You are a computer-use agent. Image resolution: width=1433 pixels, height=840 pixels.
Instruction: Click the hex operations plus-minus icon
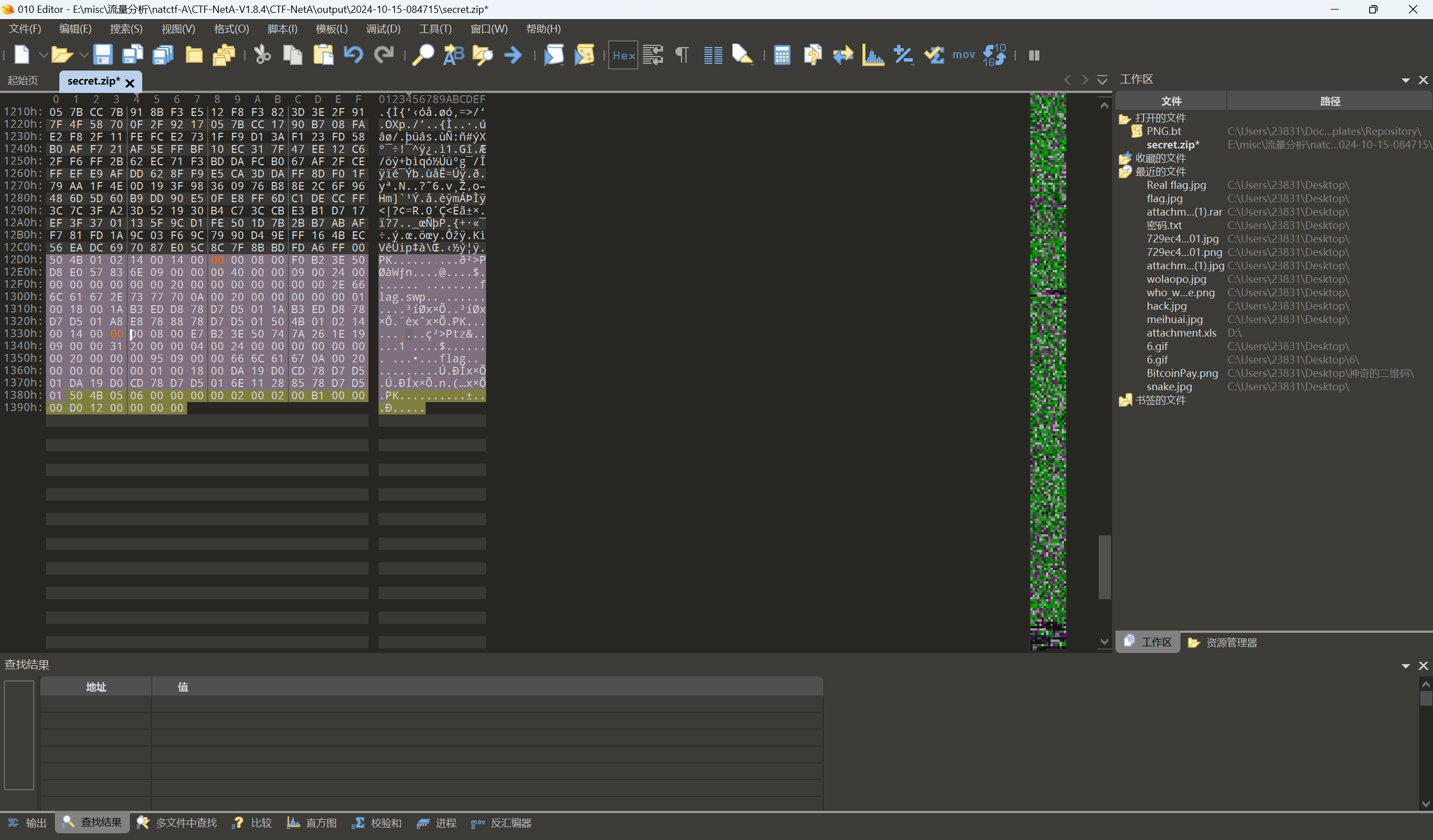click(903, 54)
